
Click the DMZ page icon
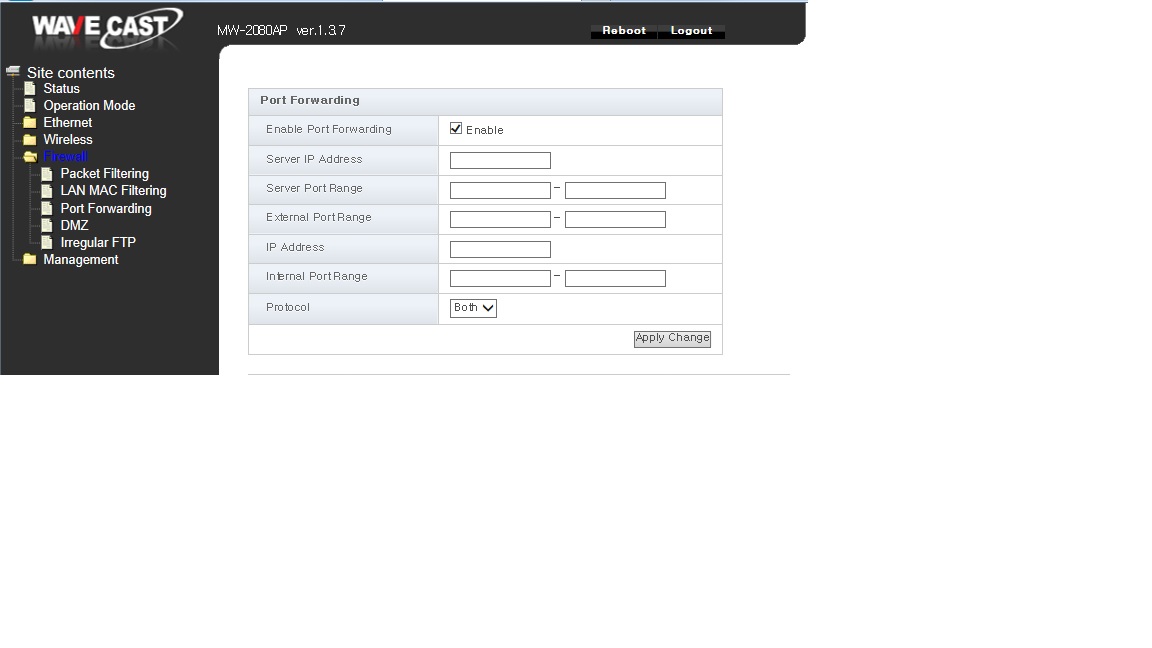(x=47, y=225)
